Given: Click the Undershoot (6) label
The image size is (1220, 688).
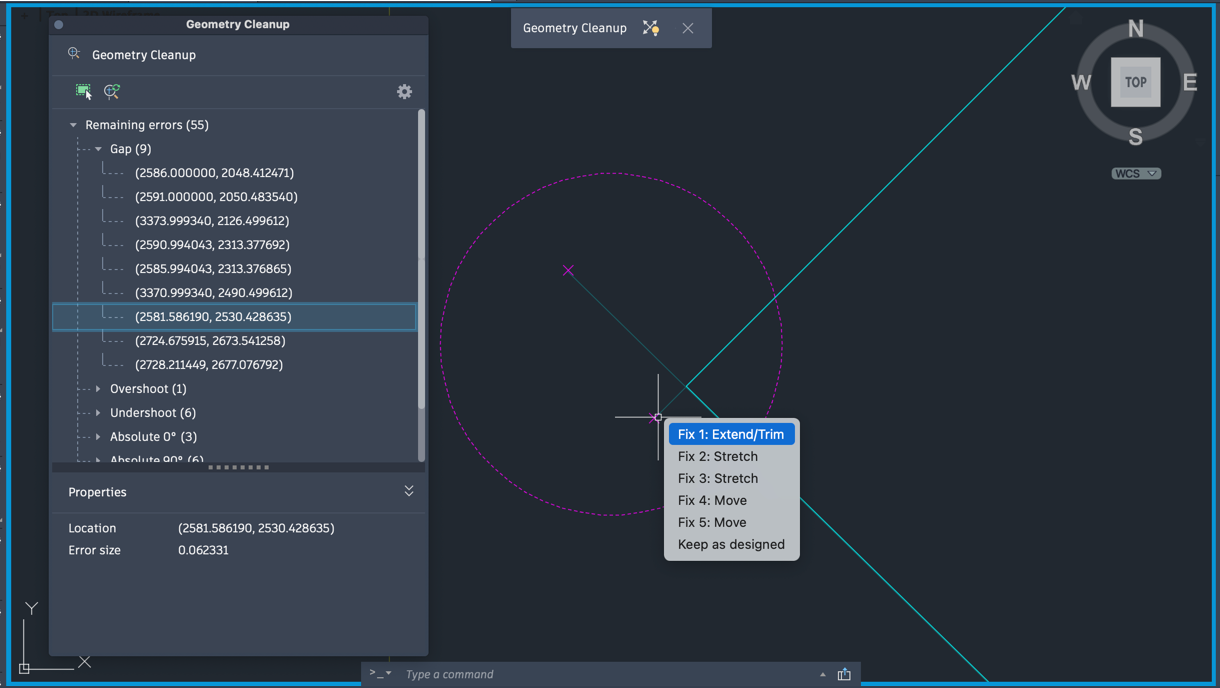Looking at the screenshot, I should (153, 413).
